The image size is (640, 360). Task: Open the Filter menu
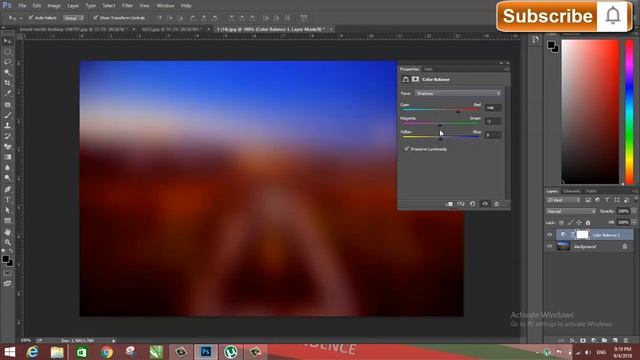click(127, 6)
